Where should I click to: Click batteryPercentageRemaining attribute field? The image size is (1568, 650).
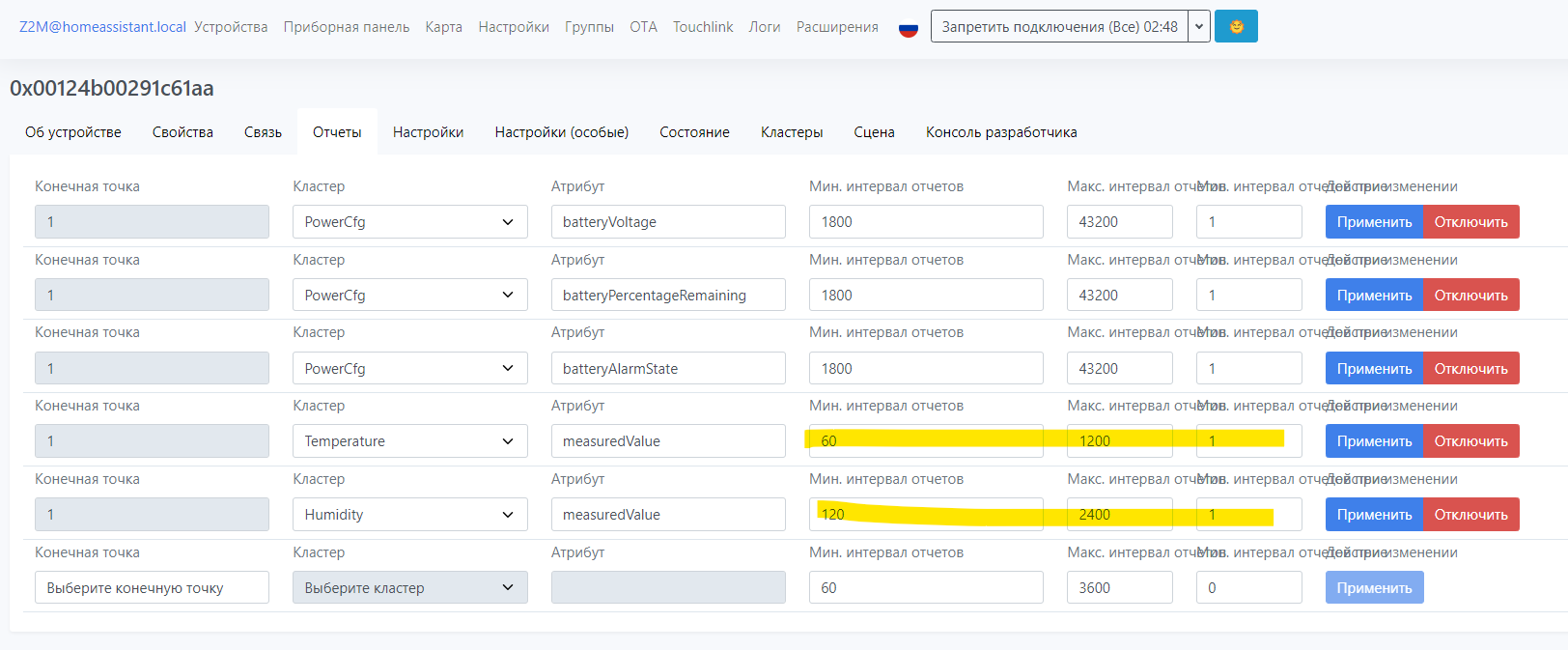click(x=668, y=296)
